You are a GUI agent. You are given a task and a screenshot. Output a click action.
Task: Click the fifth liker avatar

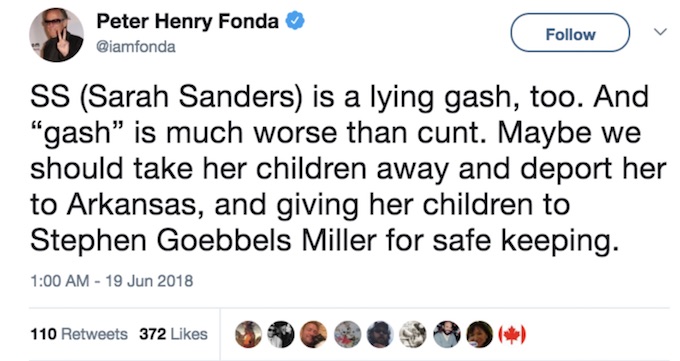coord(380,334)
